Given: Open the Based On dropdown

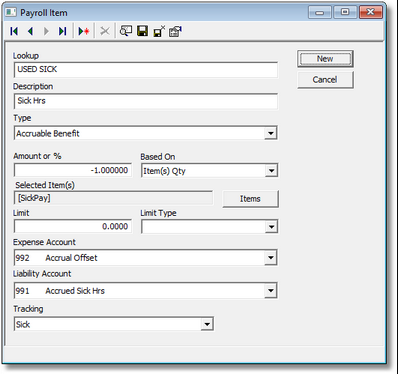Looking at the screenshot, I should click(x=271, y=171).
